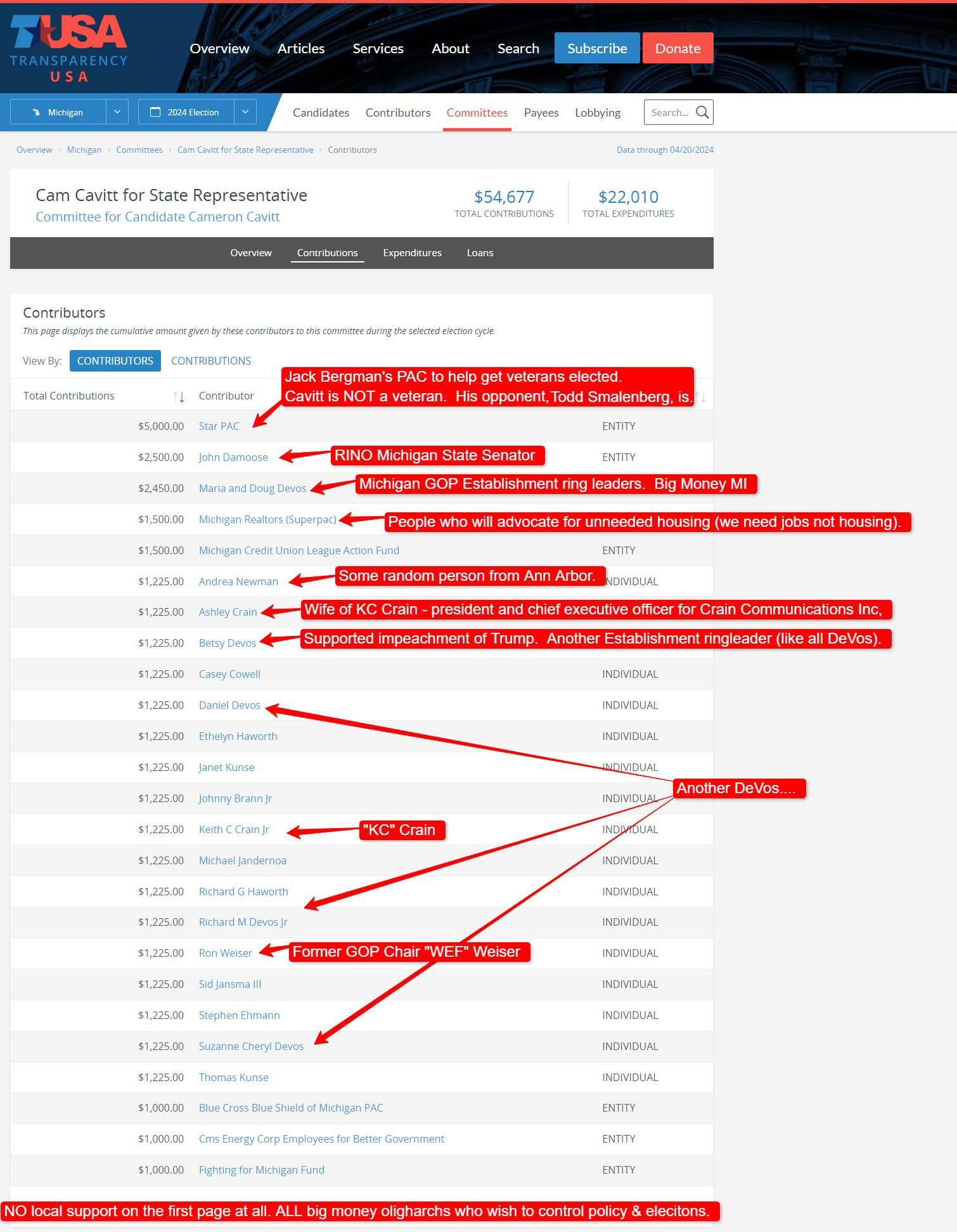Open the Lobbying section
The width and height of the screenshot is (957, 1232).
[597, 113]
